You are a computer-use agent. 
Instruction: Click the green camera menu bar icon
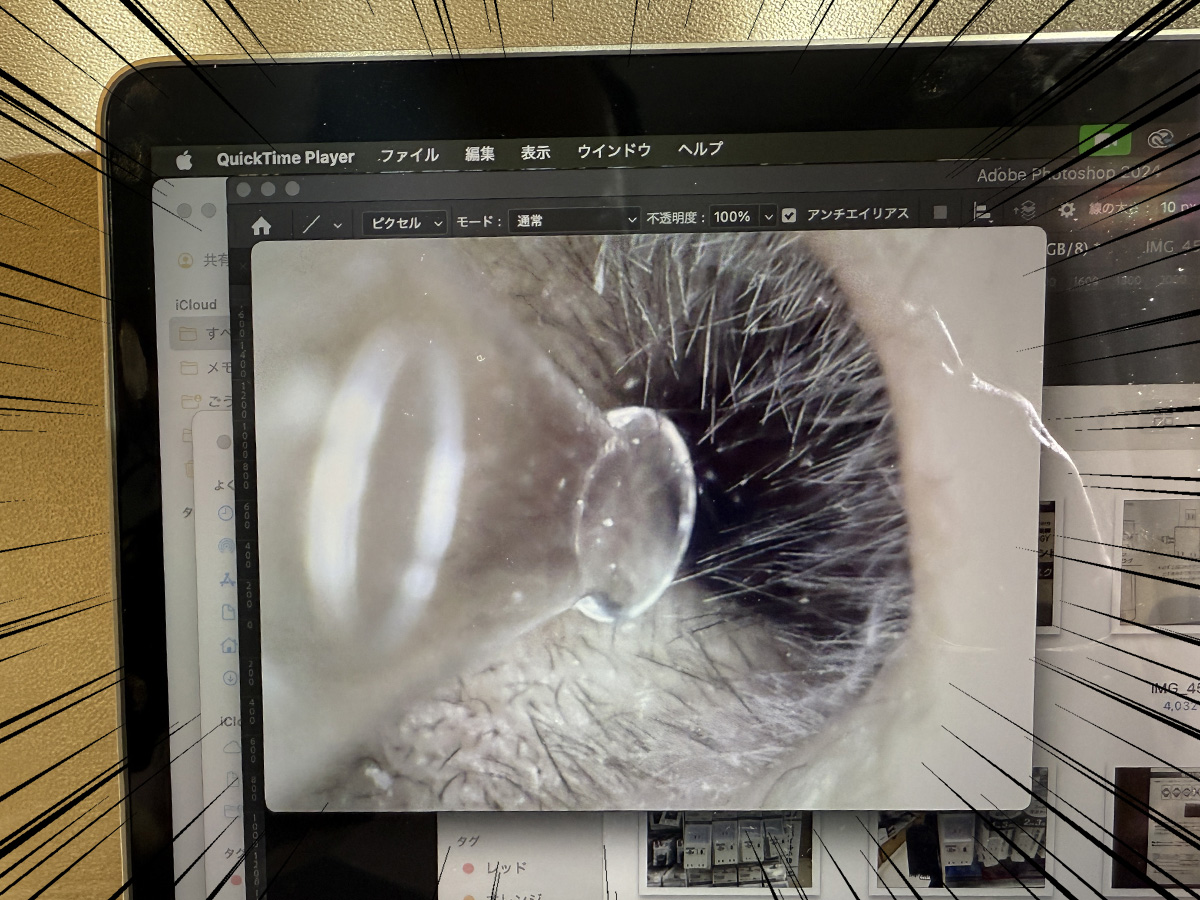1104,140
